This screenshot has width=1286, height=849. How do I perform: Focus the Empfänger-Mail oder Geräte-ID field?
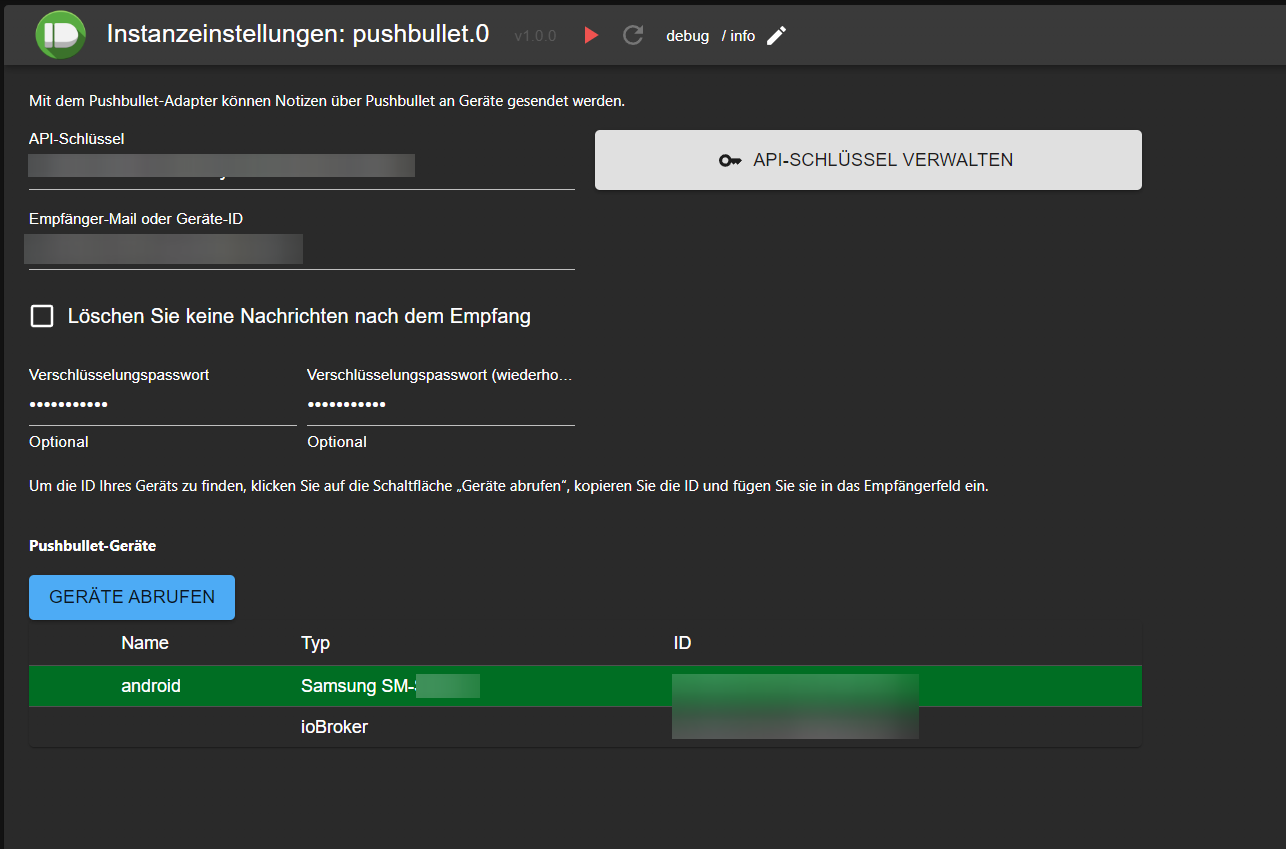[302, 248]
